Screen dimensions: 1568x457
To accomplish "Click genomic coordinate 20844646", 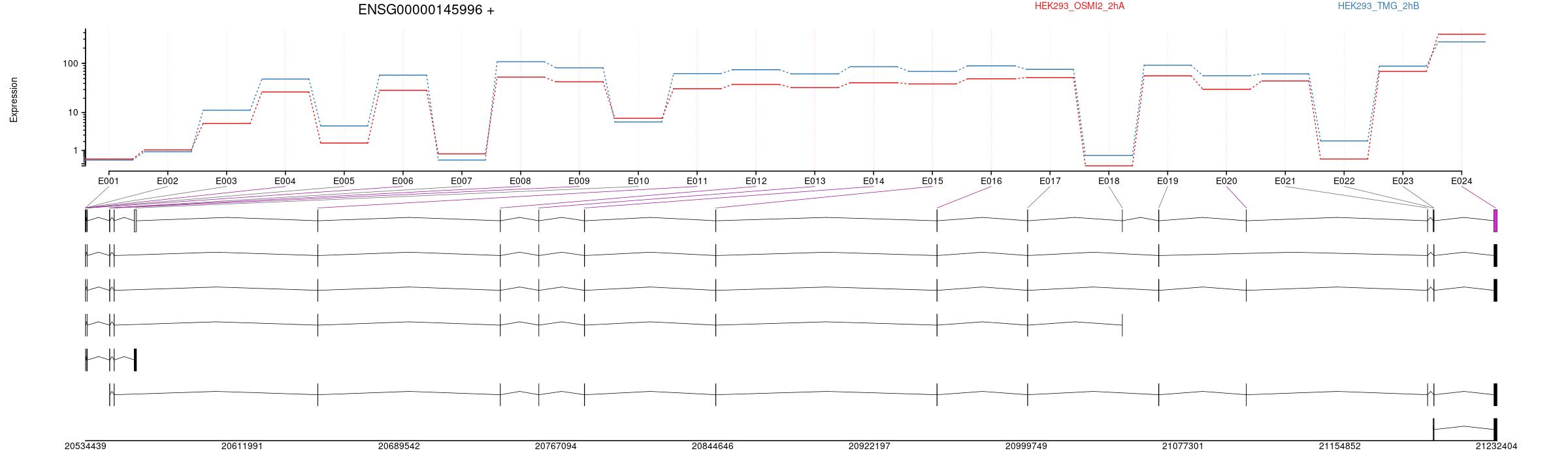I will click(x=713, y=447).
